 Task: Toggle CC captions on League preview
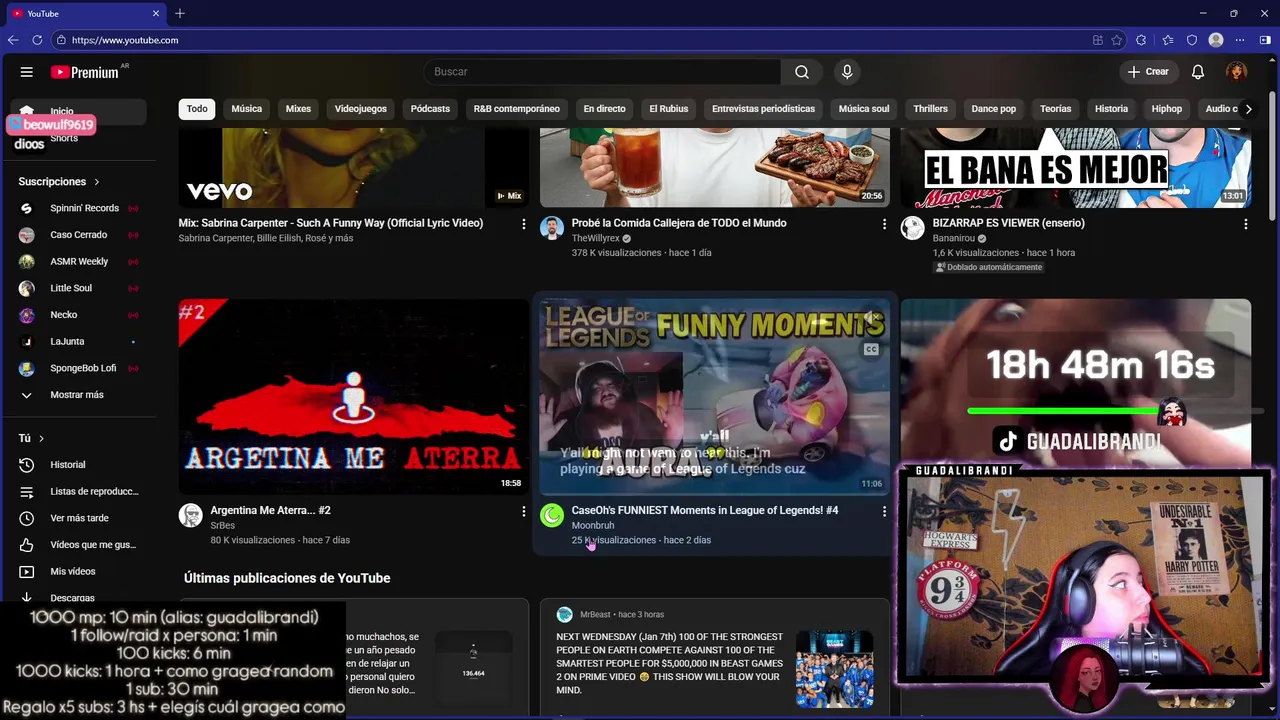tap(871, 350)
